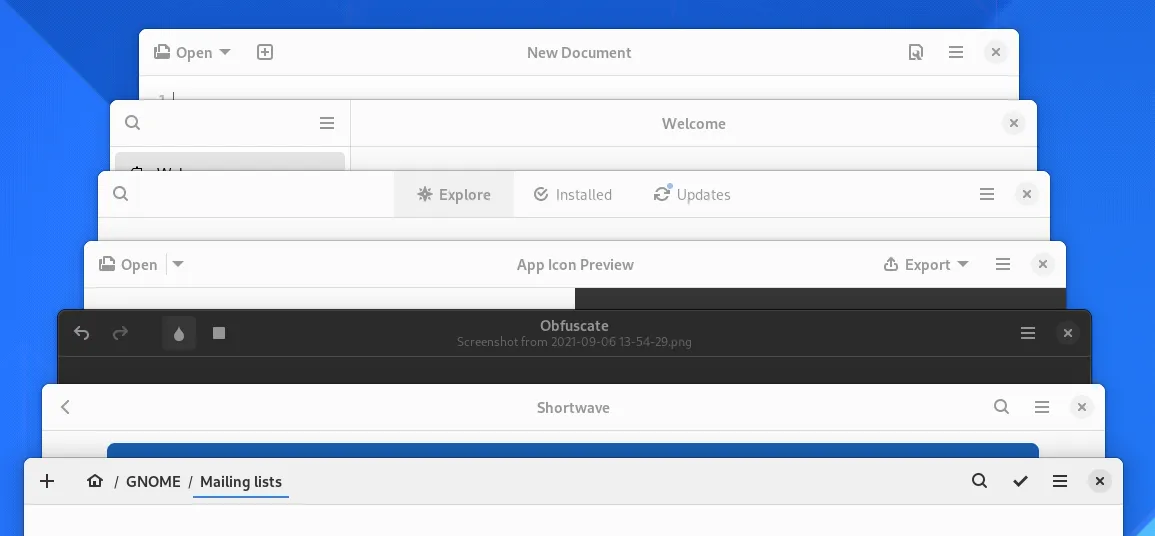Click the home icon in the path bar
Viewport: 1155px width, 536px height.
(95, 481)
